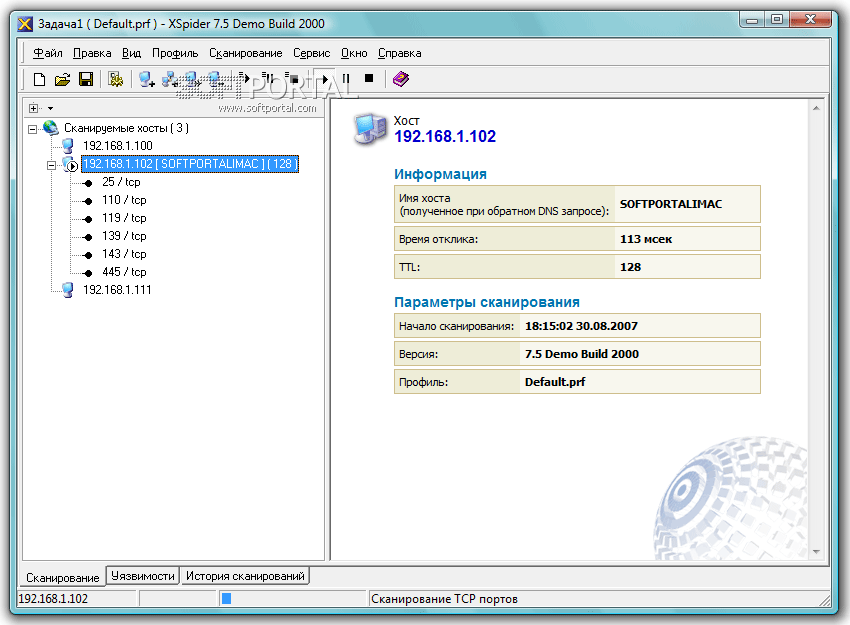The height and width of the screenshot is (625, 850).
Task: Select host 192.168.1.102 [SOFTPORTALIMAC] in tree
Action: click(x=190, y=164)
